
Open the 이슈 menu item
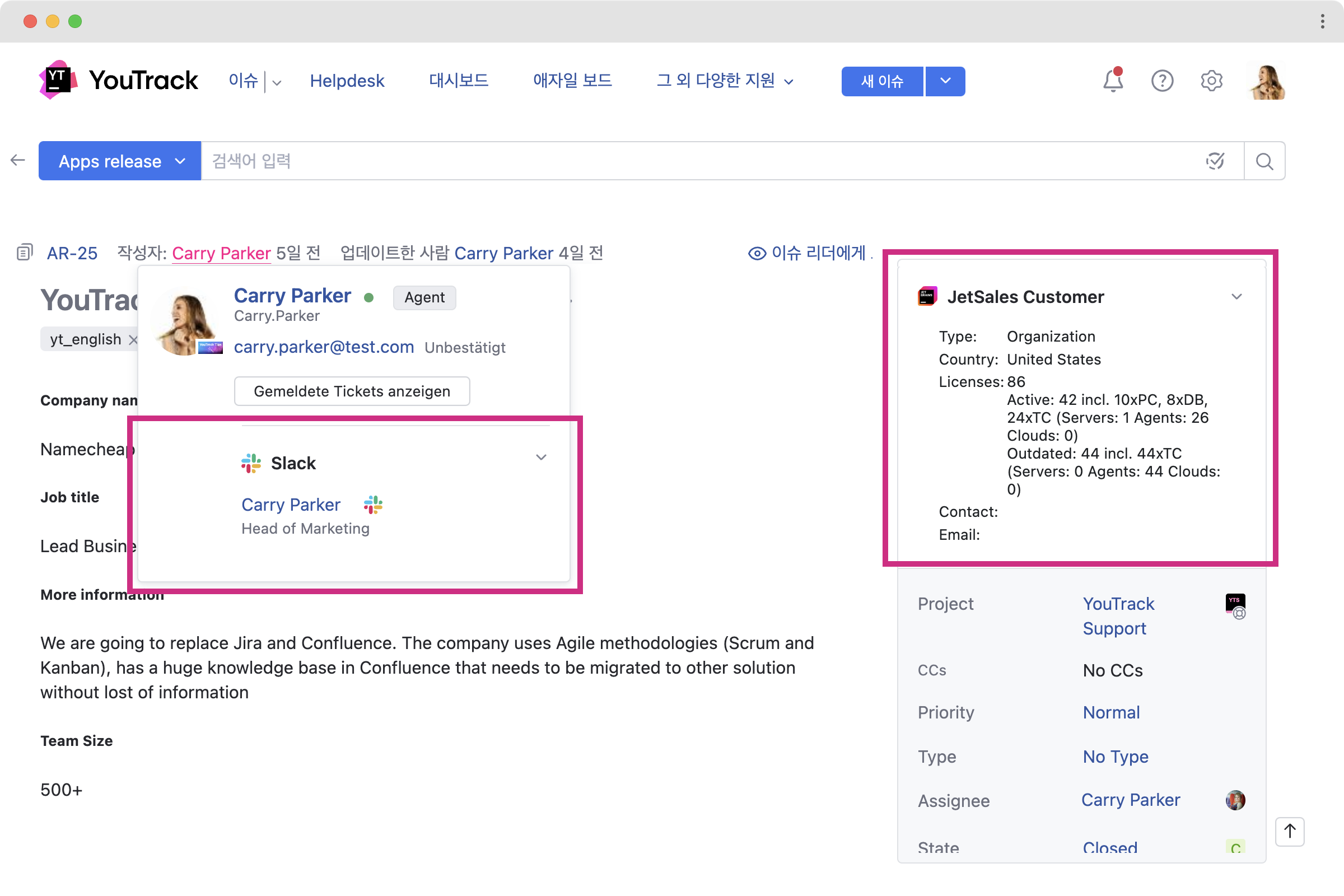pyautogui.click(x=244, y=81)
